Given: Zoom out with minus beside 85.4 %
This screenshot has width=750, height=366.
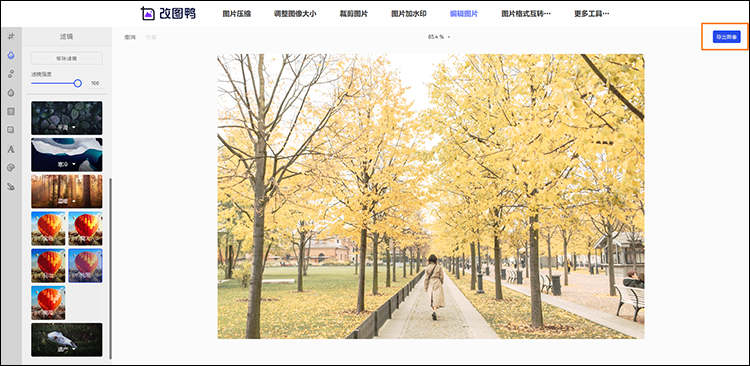Looking at the screenshot, I should pos(424,37).
